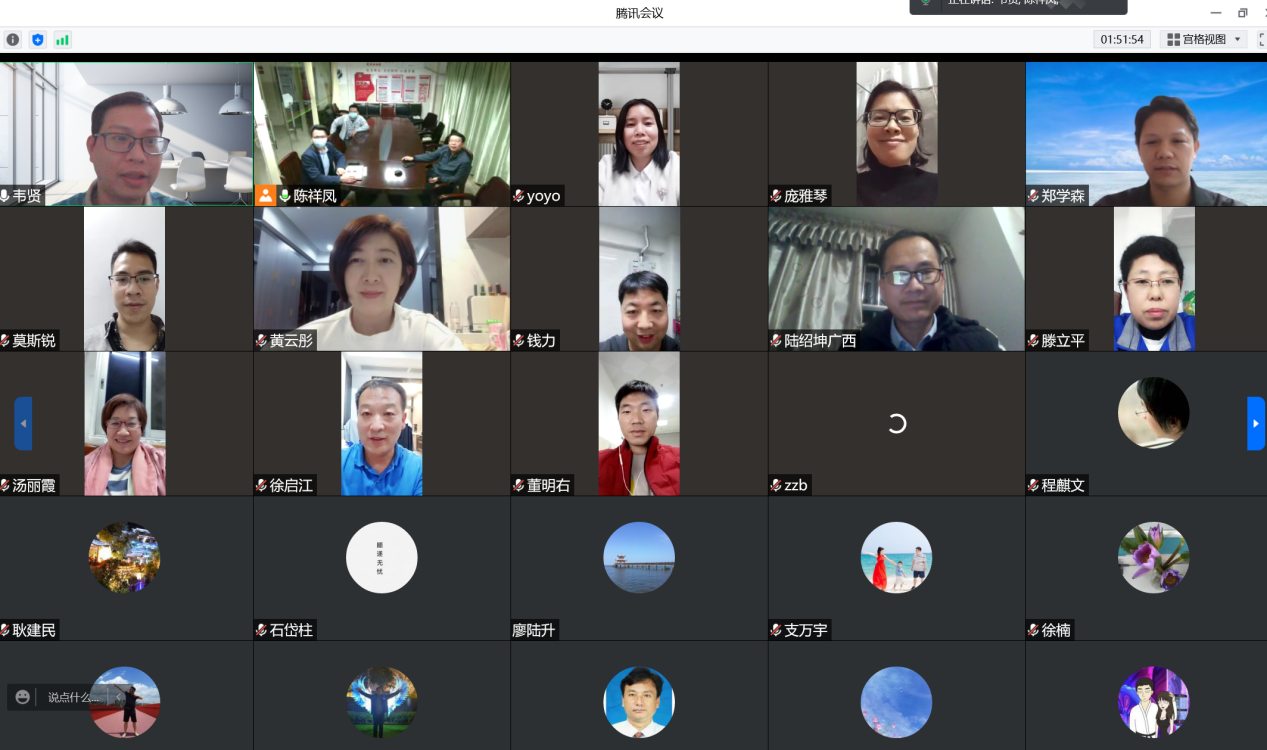Type in the 说点什么 chat field

(74, 697)
